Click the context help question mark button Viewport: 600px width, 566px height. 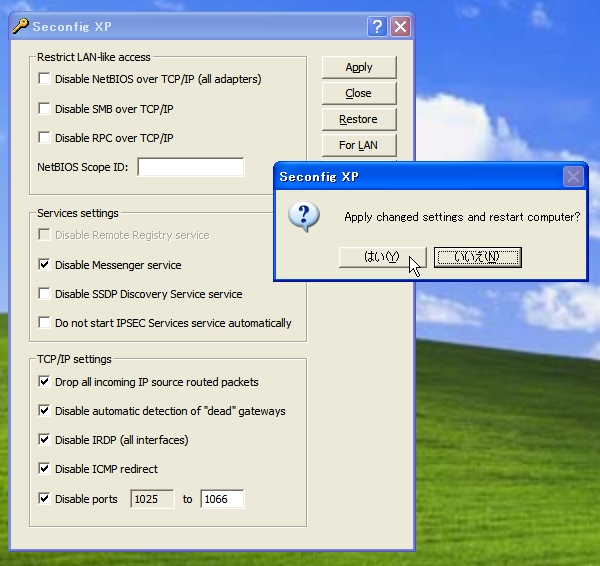pyautogui.click(x=377, y=26)
